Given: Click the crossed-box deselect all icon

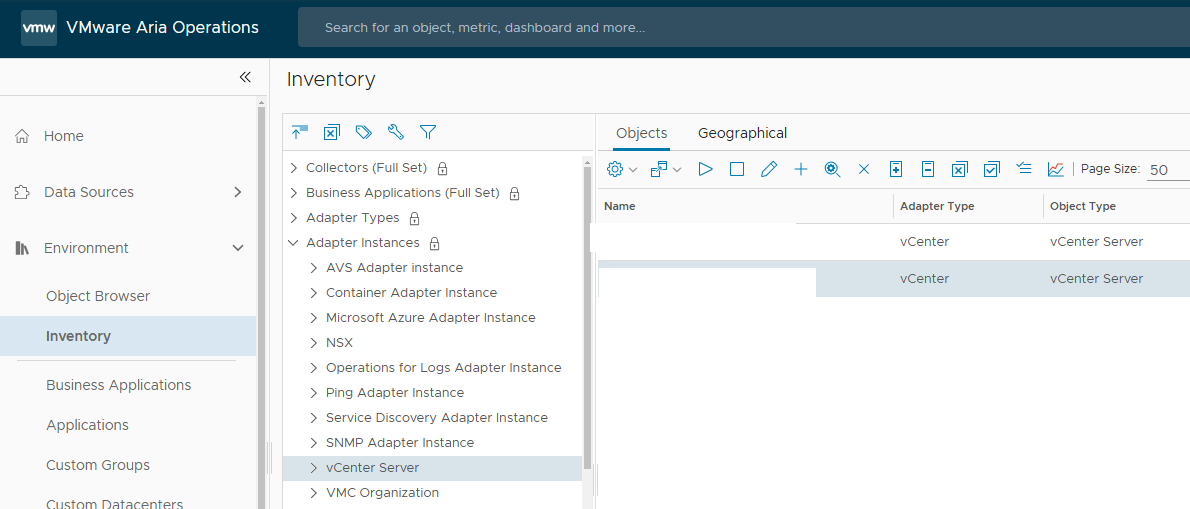Looking at the screenshot, I should pos(959,170).
